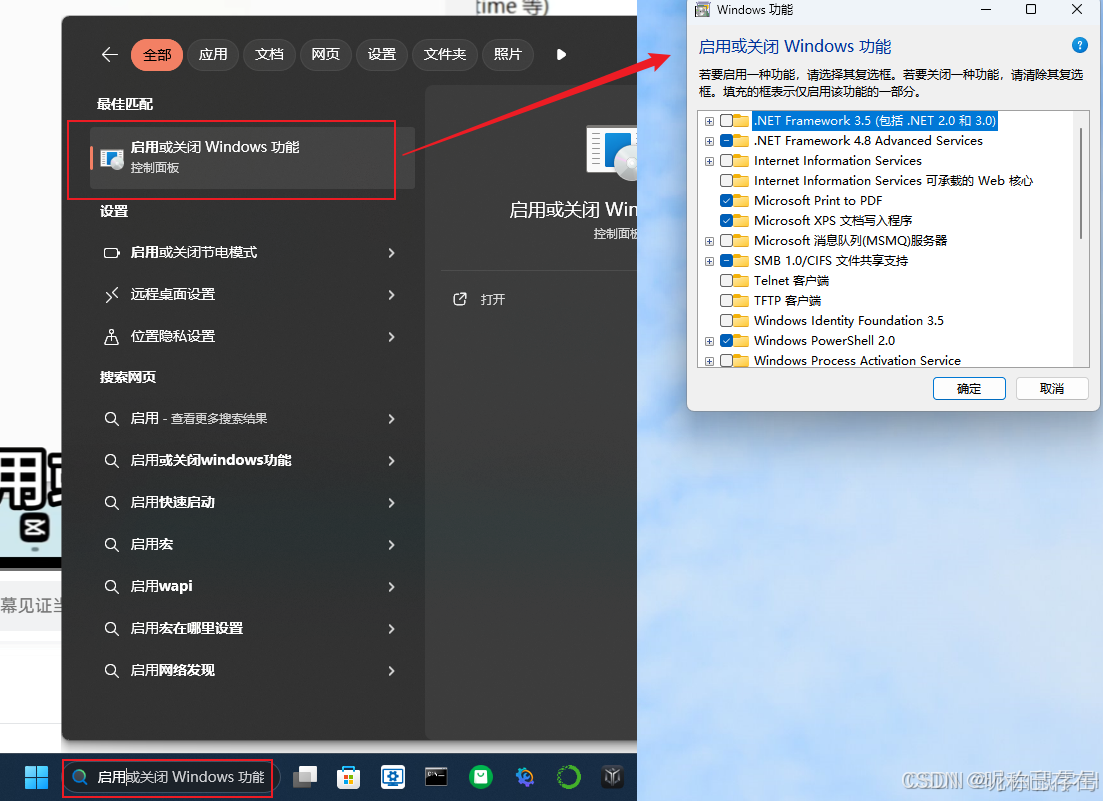The height and width of the screenshot is (801, 1103).
Task: Click the search icon next to 启用网络发现
Action: coord(111,670)
